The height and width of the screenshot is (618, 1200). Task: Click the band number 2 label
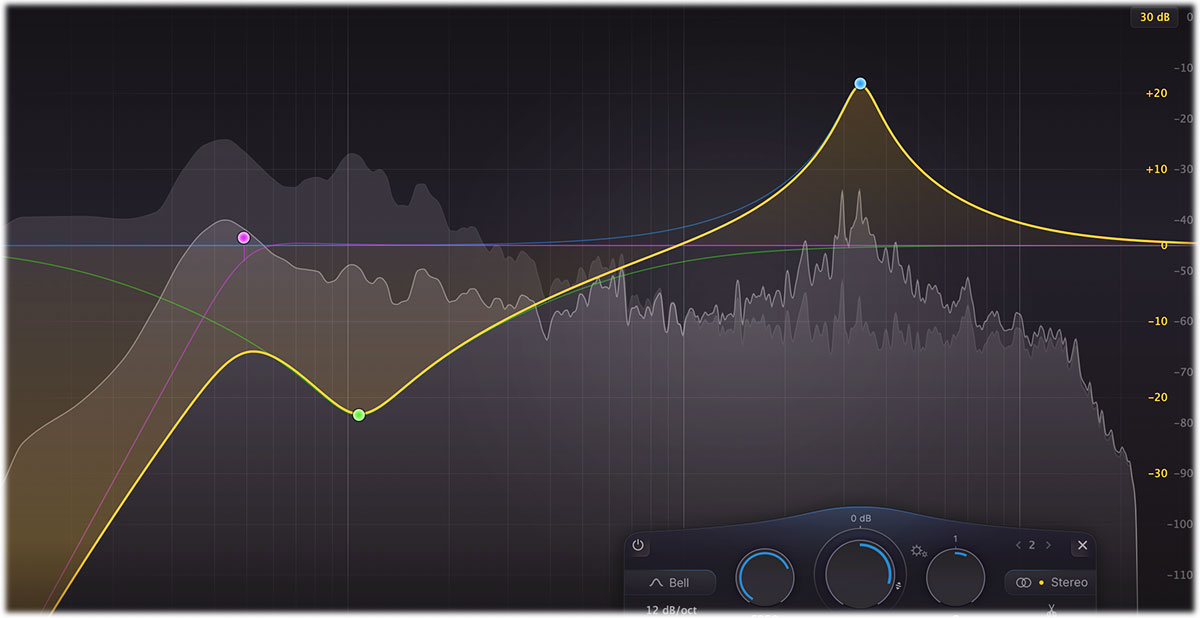tap(1032, 546)
